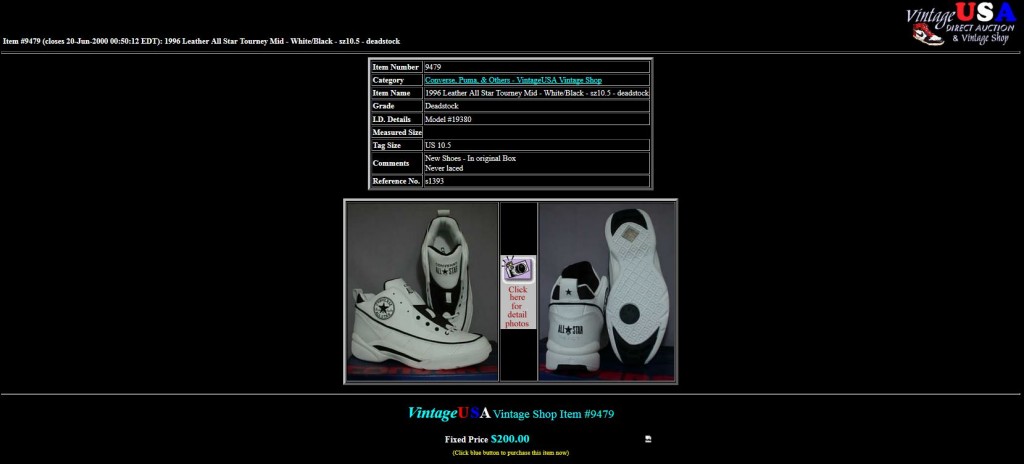Click the colorful VintageUSA text above the price
The height and width of the screenshot is (464, 1024).
pos(449,414)
